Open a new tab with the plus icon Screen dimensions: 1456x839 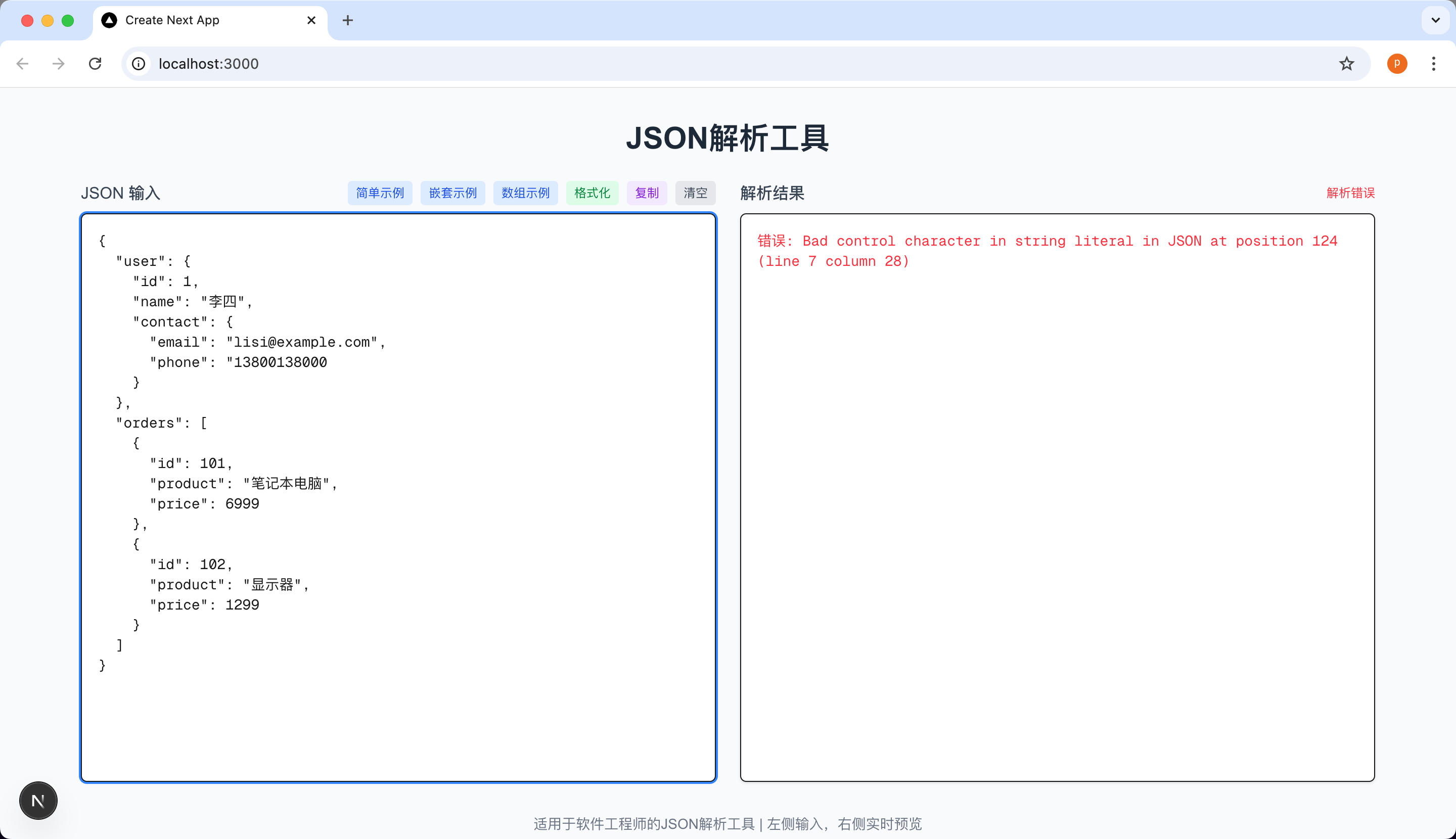(x=348, y=21)
